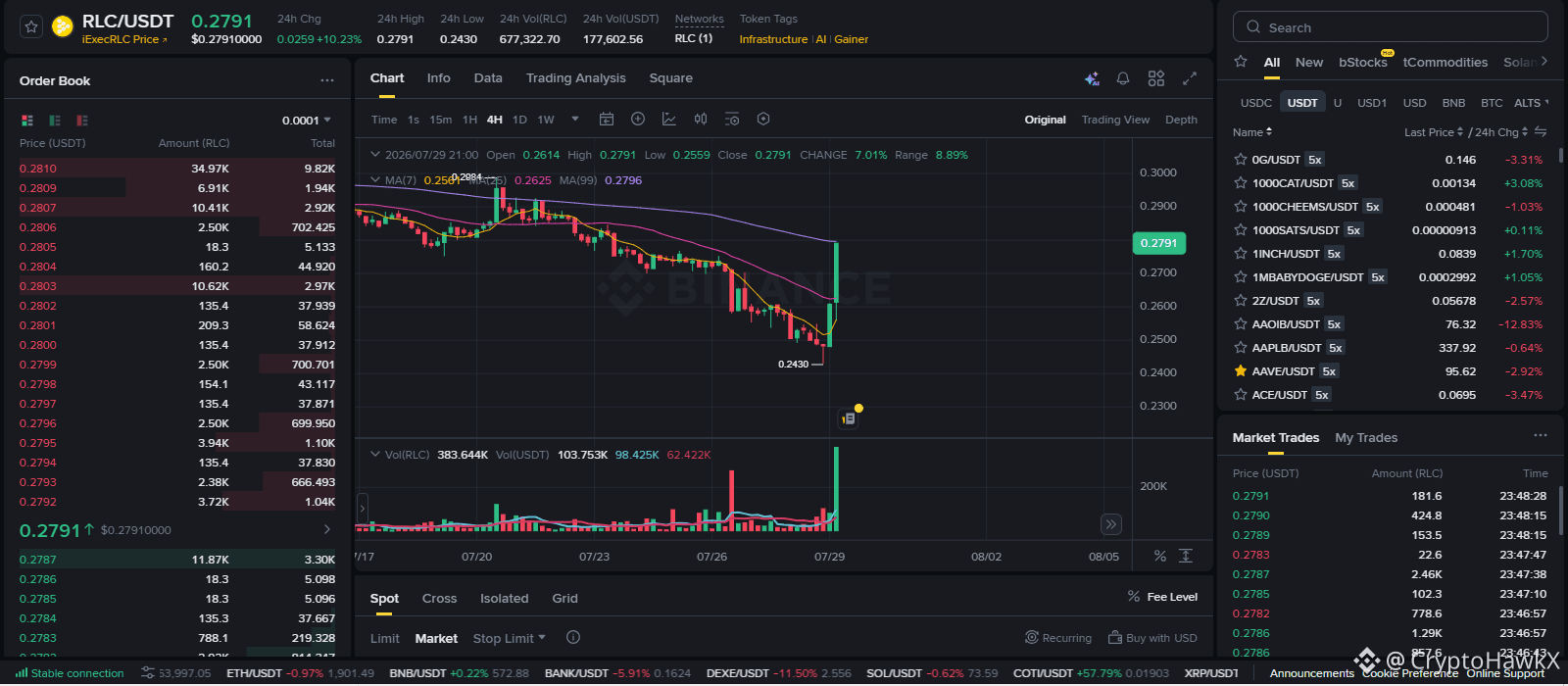Select the 0.2810 ask price row
Screen dimensions: 1568x686
point(177,169)
